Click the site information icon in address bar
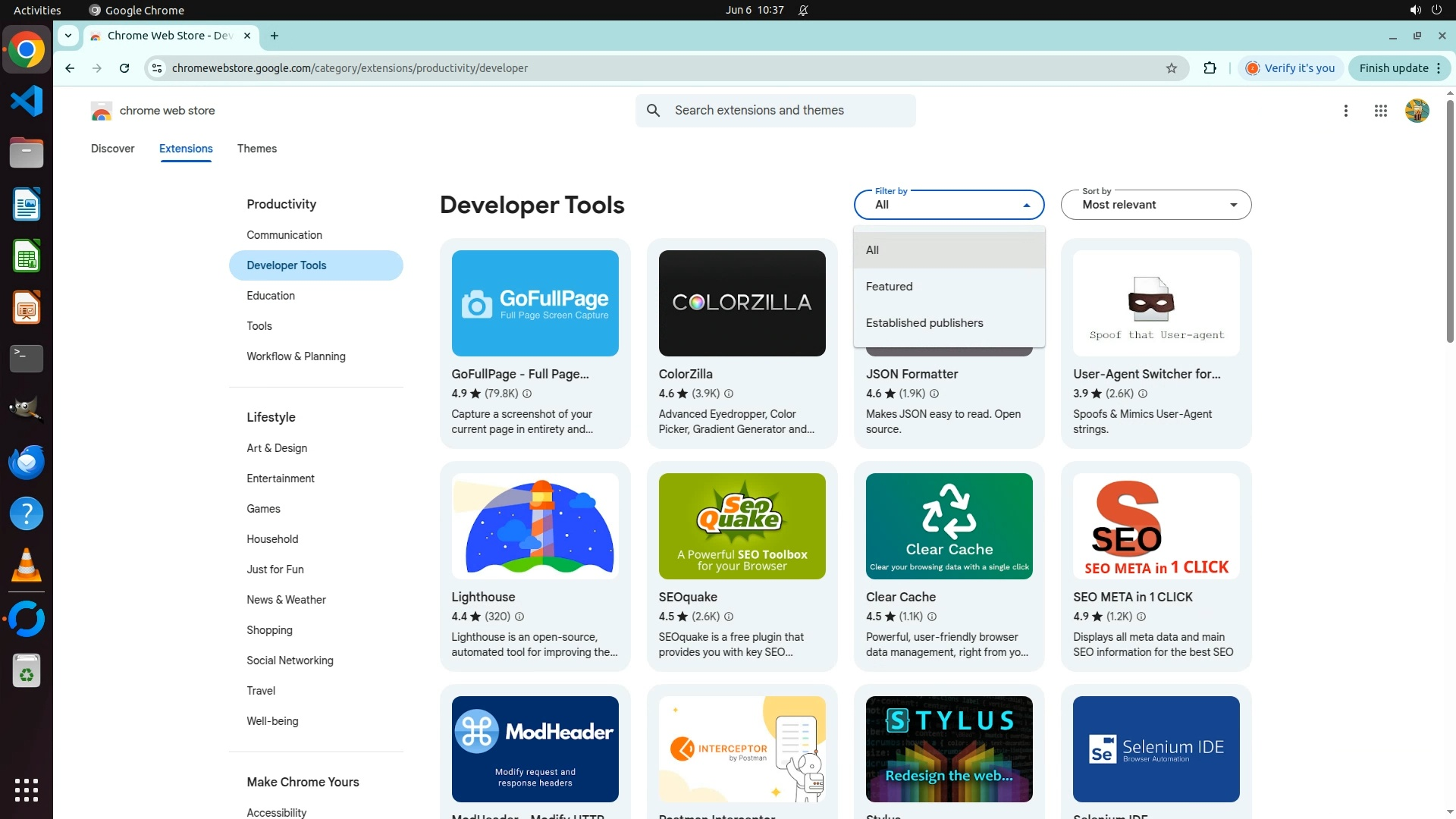The image size is (1456, 819). point(157,68)
